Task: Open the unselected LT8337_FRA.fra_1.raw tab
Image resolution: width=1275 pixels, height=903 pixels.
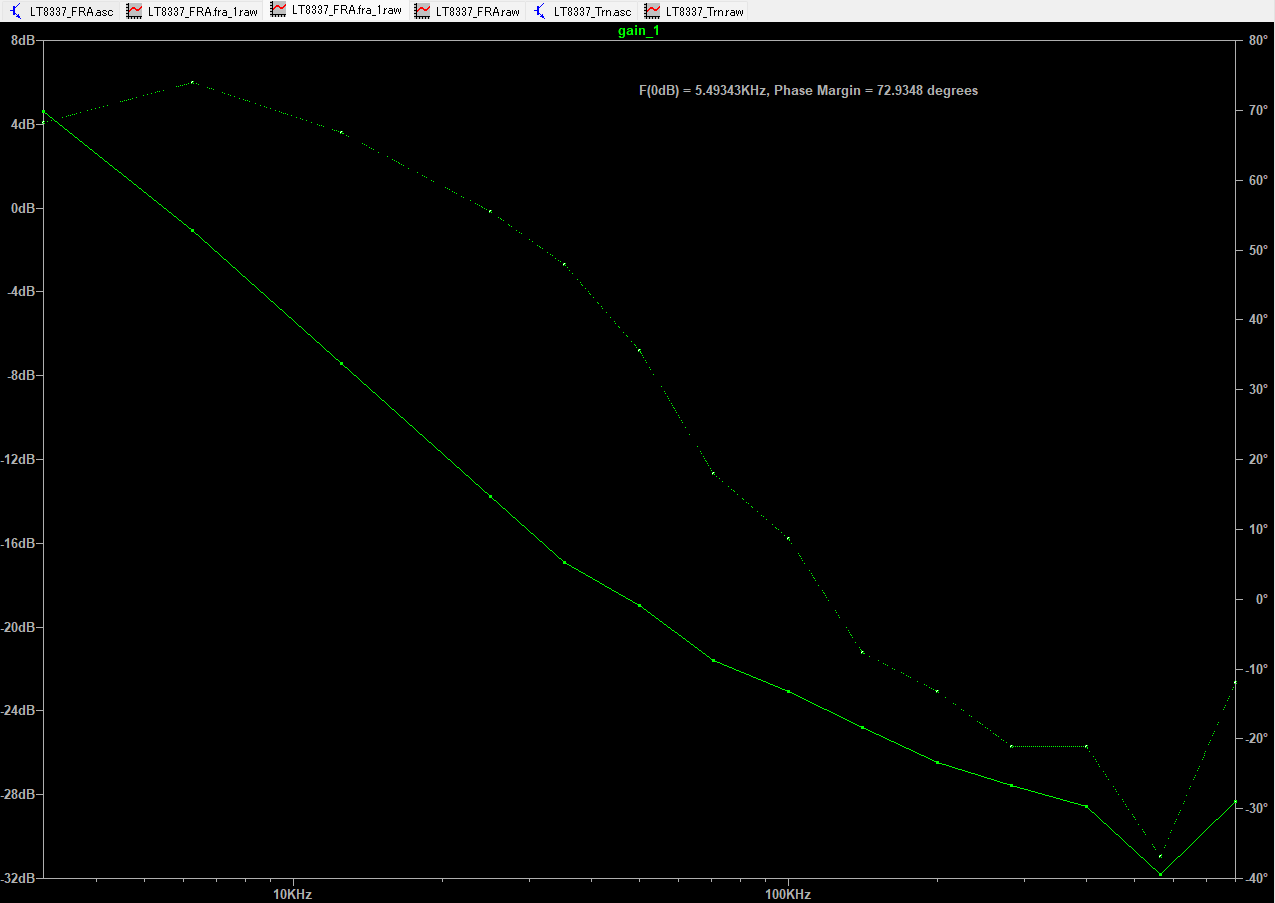Action: (x=193, y=11)
